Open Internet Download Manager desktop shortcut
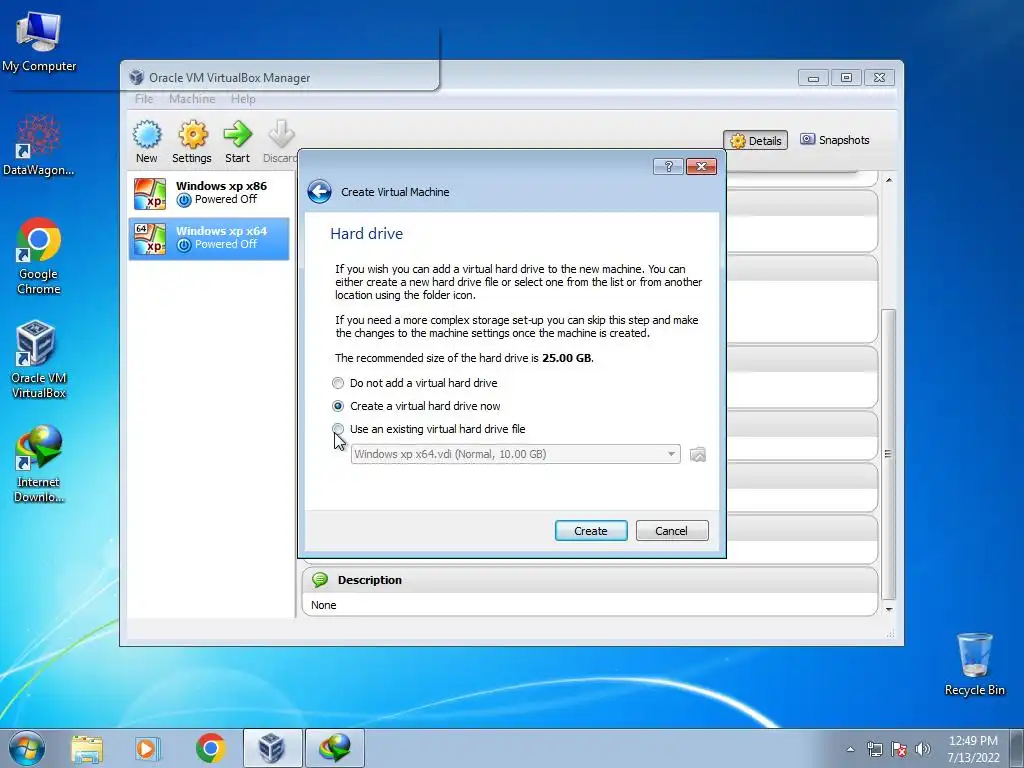The height and width of the screenshot is (768, 1024). [x=39, y=464]
